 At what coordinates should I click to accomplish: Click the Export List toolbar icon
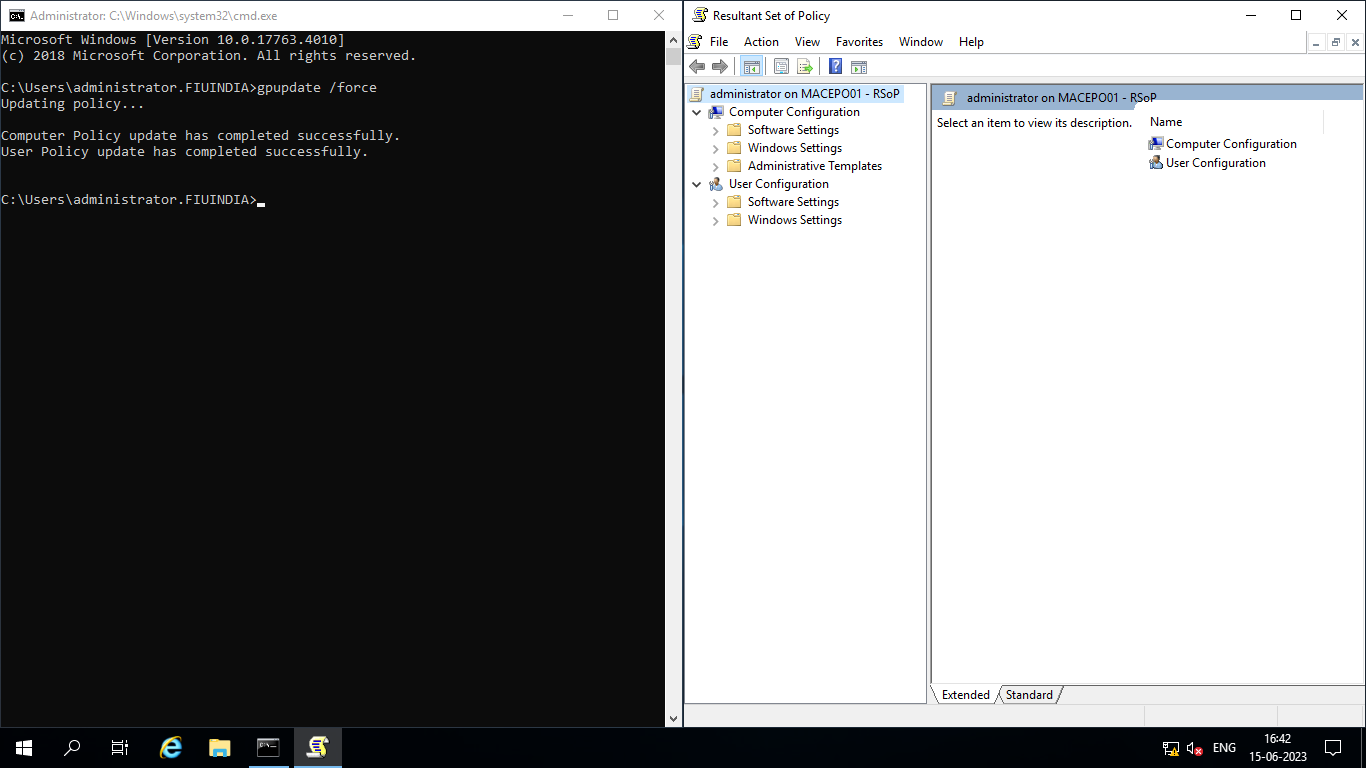tap(805, 66)
